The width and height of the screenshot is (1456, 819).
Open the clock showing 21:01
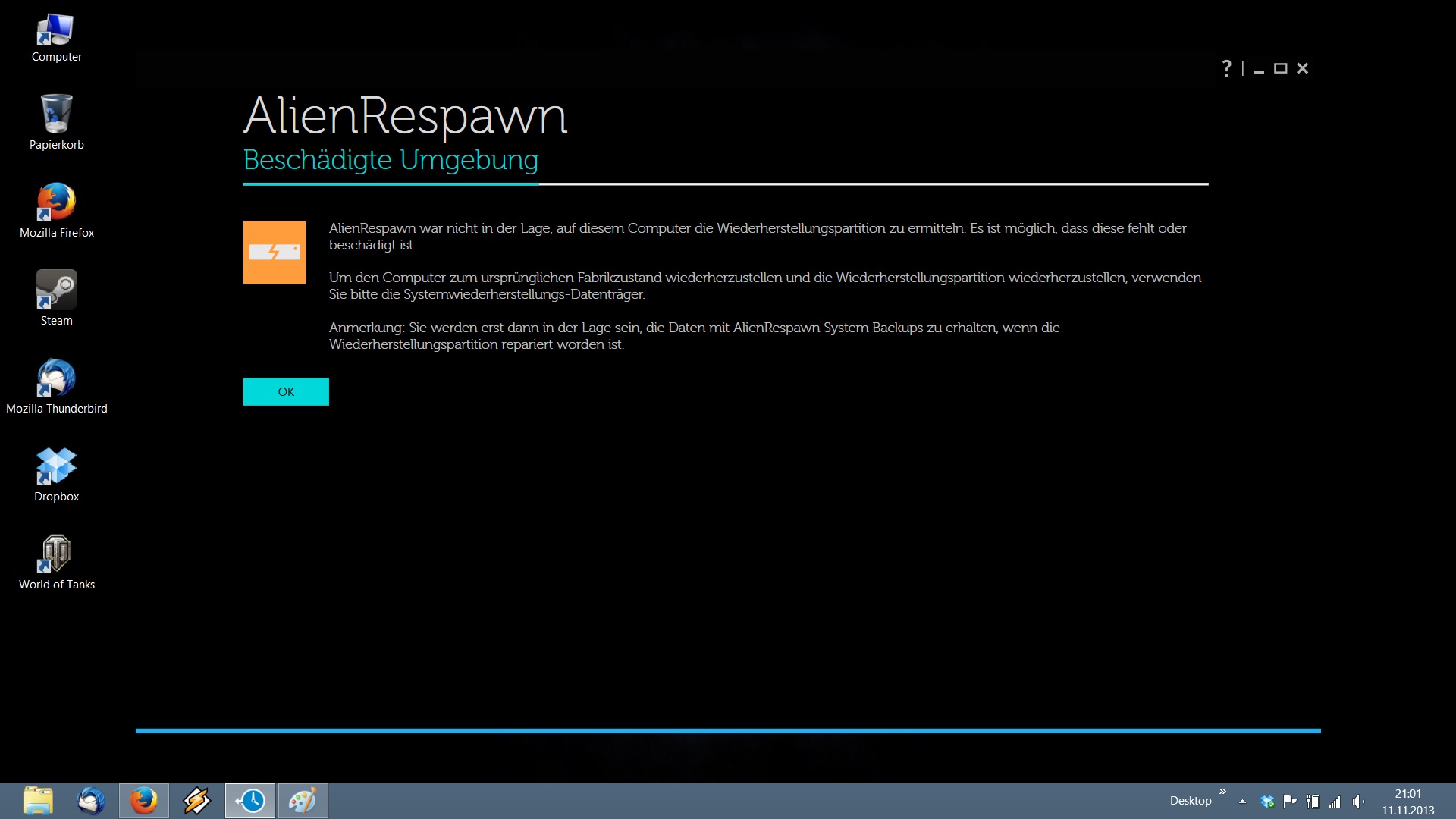1408,802
